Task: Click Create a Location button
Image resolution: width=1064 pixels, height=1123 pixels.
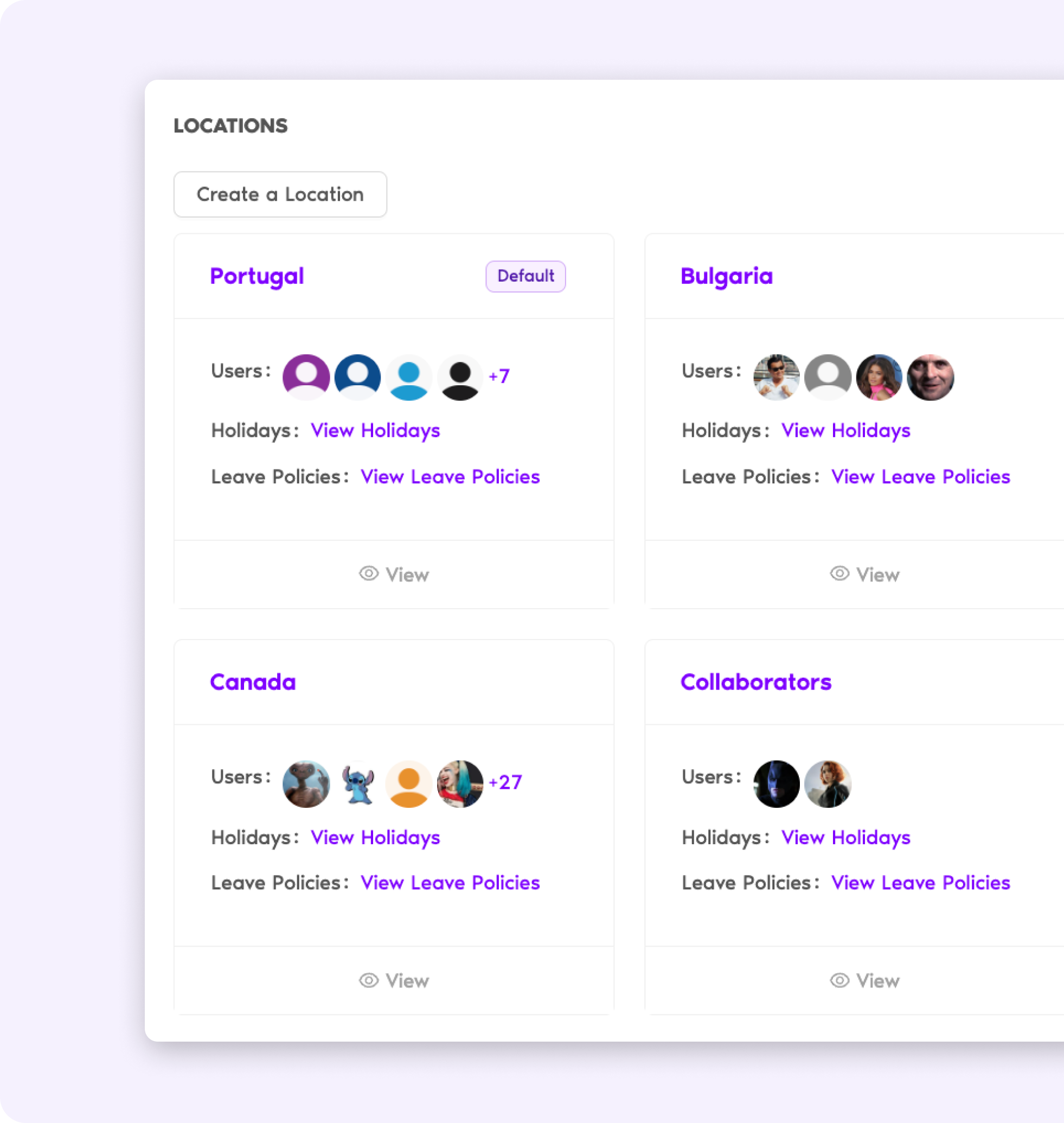Action: pos(280,194)
